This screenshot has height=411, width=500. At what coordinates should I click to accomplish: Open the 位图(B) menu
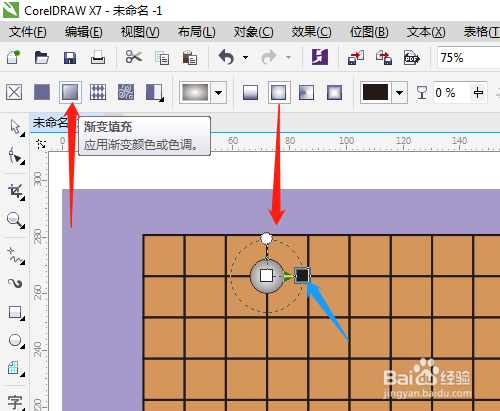pos(369,32)
